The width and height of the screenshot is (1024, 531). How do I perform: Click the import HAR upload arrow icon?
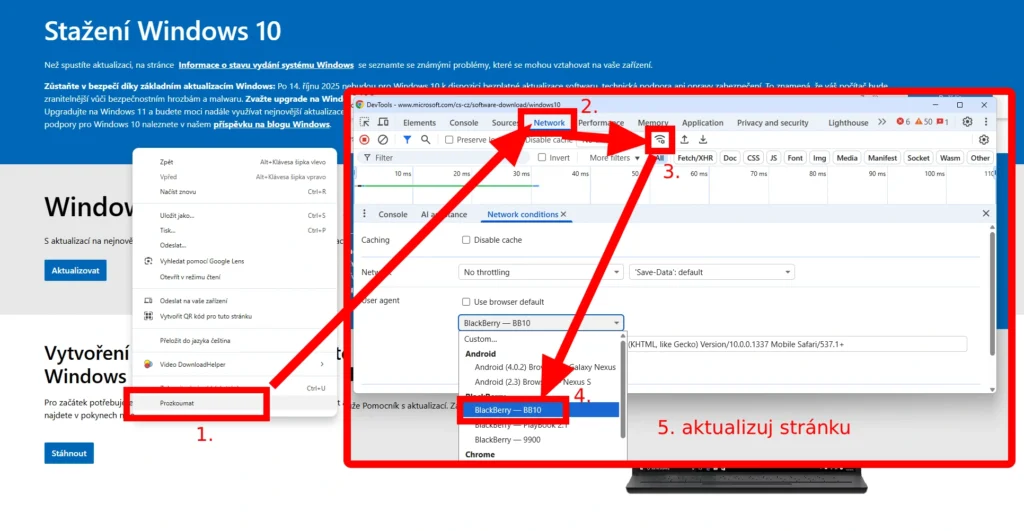pos(684,139)
